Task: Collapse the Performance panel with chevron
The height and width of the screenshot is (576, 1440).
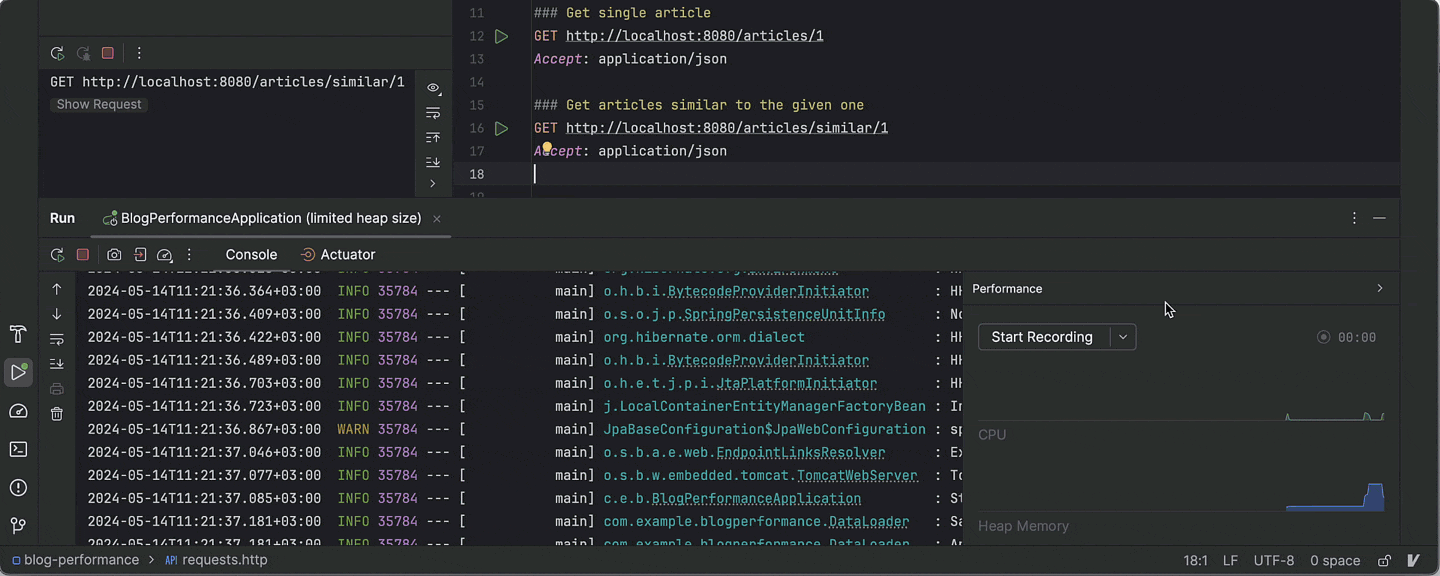Action: (1380, 288)
